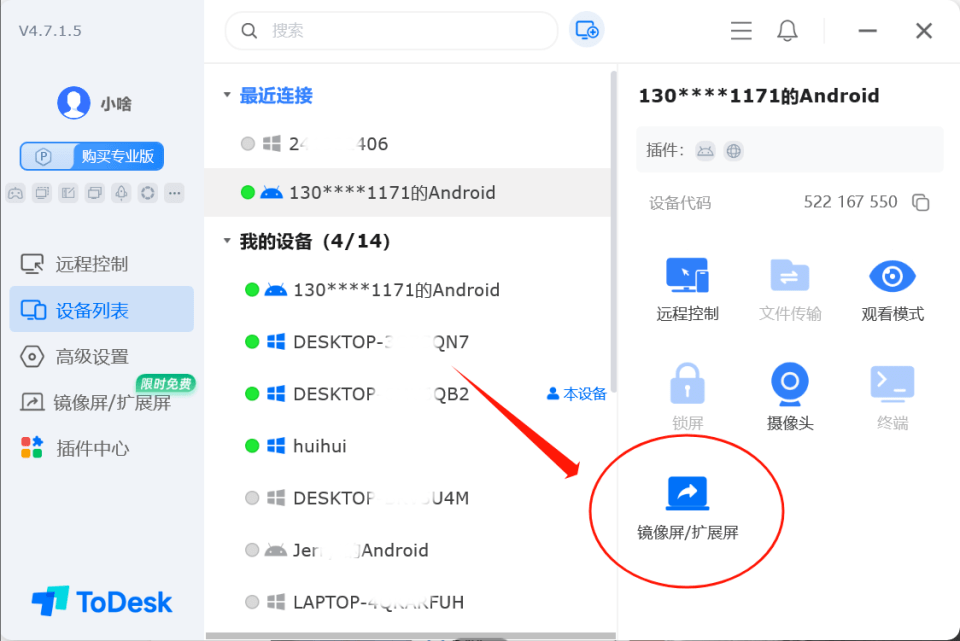Select 设备列表 in the left sidebar
This screenshot has width=960, height=641.
(x=102, y=310)
